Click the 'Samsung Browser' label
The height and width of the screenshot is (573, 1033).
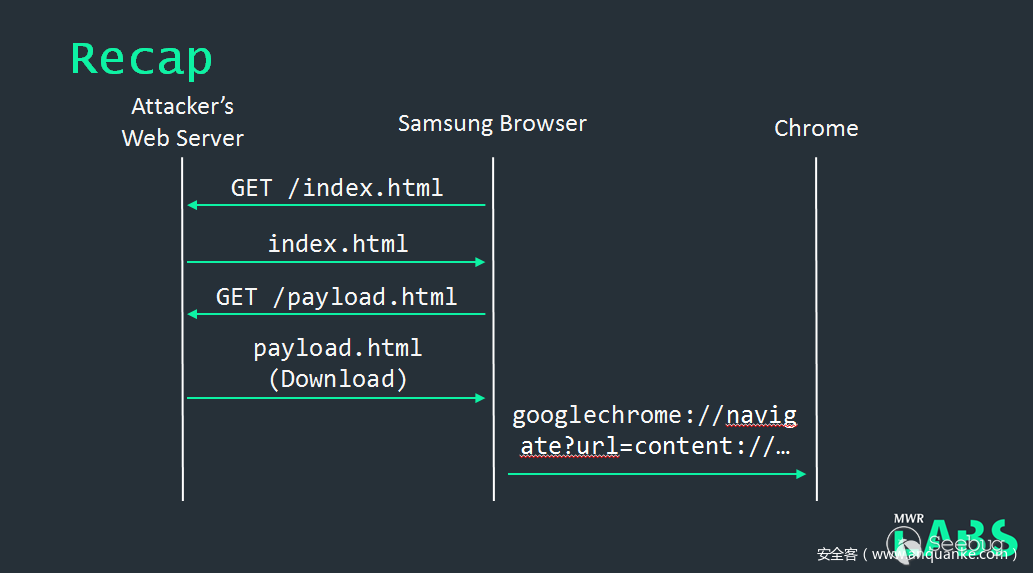492,123
